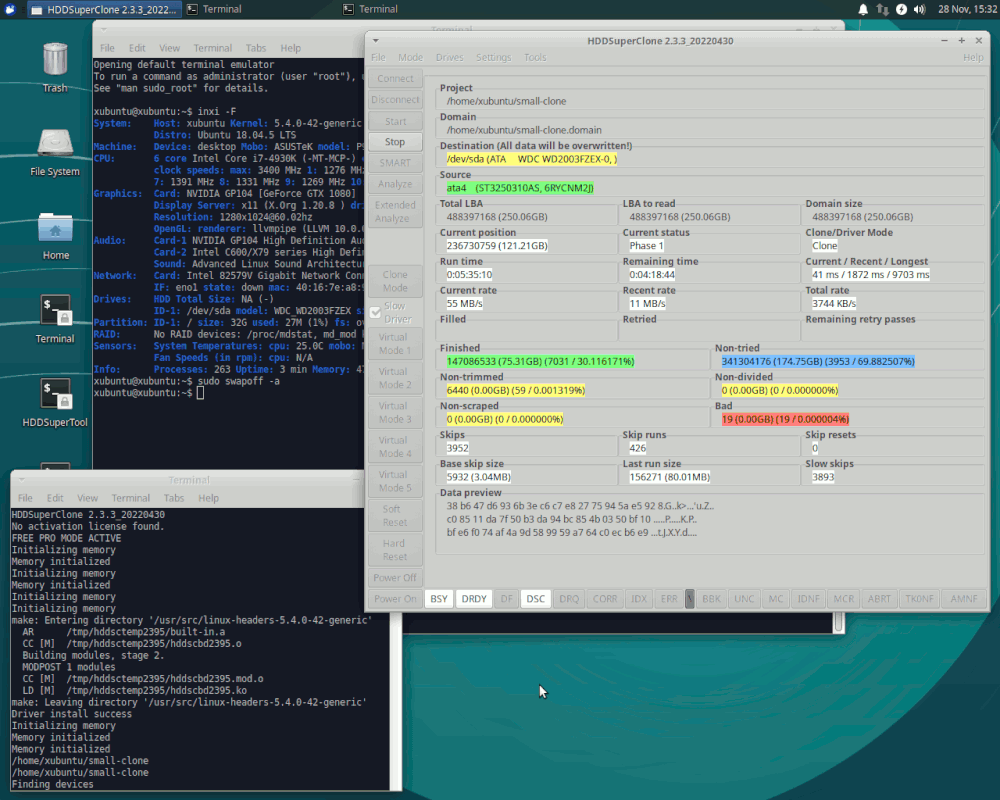1000x800 pixels.
Task: Click the SMART button
Action: (395, 163)
